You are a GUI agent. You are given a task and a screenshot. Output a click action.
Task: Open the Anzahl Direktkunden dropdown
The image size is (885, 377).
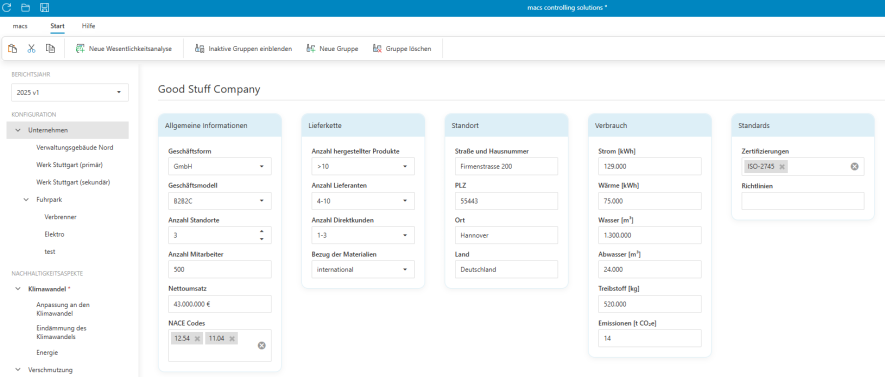click(x=363, y=235)
